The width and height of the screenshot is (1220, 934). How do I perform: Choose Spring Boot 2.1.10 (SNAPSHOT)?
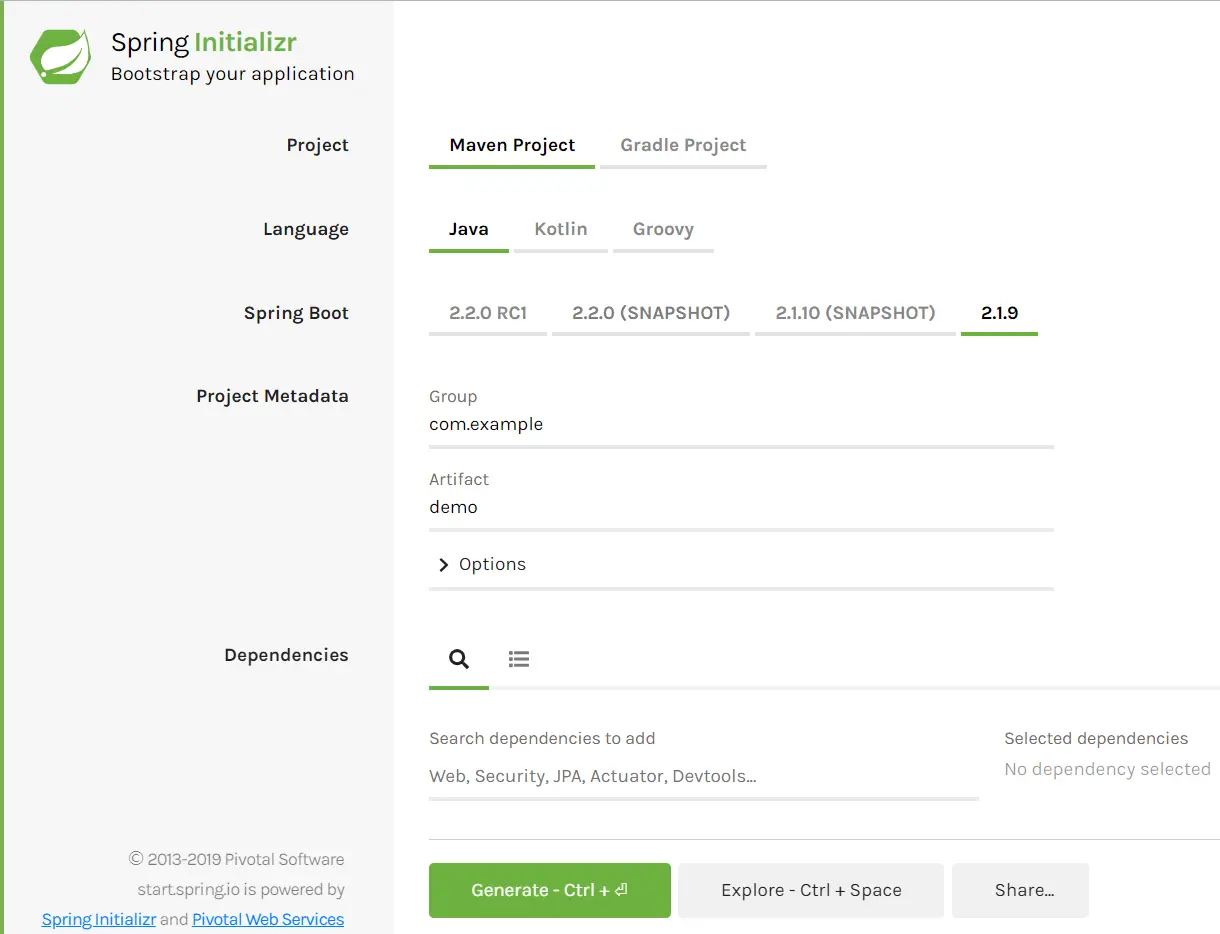click(x=855, y=312)
